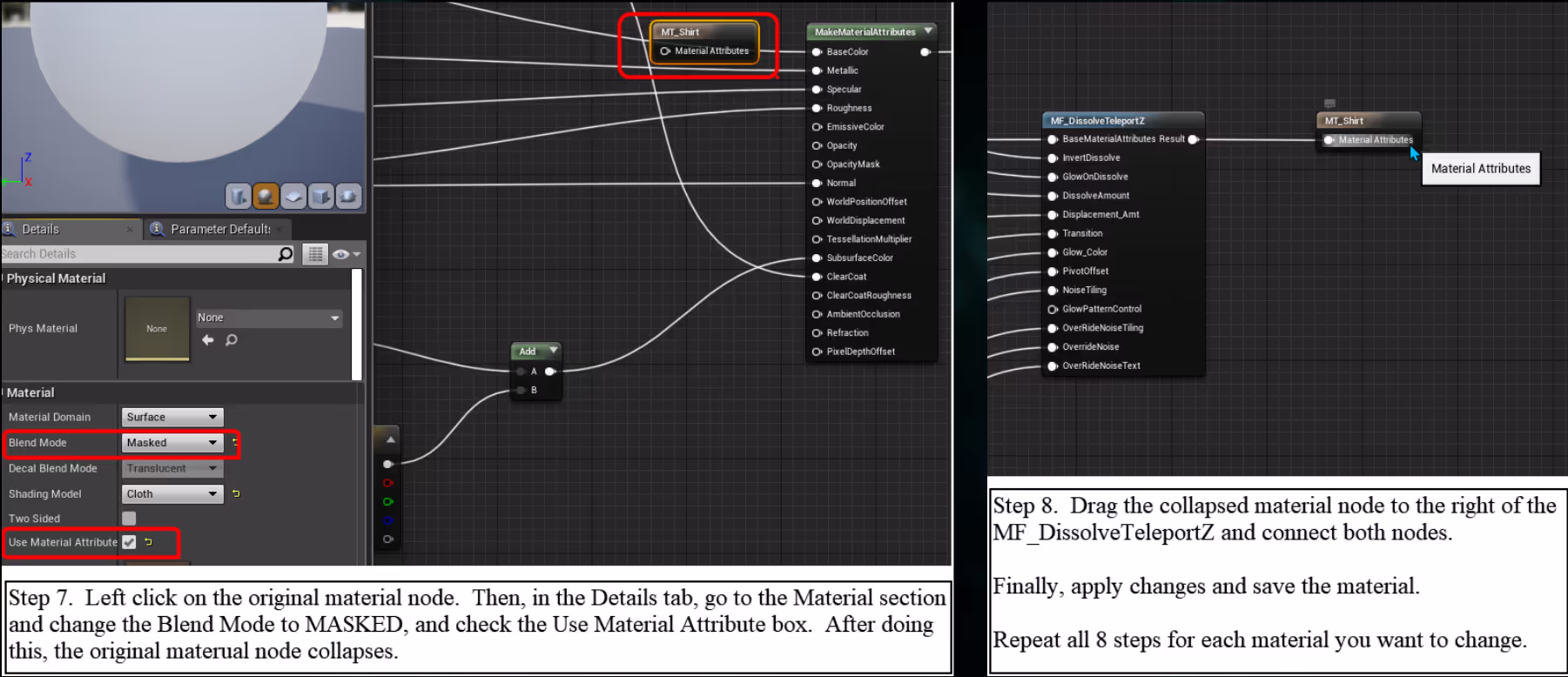Select the sphere preview mesh icon
The height and width of the screenshot is (677, 1568).
[266, 196]
